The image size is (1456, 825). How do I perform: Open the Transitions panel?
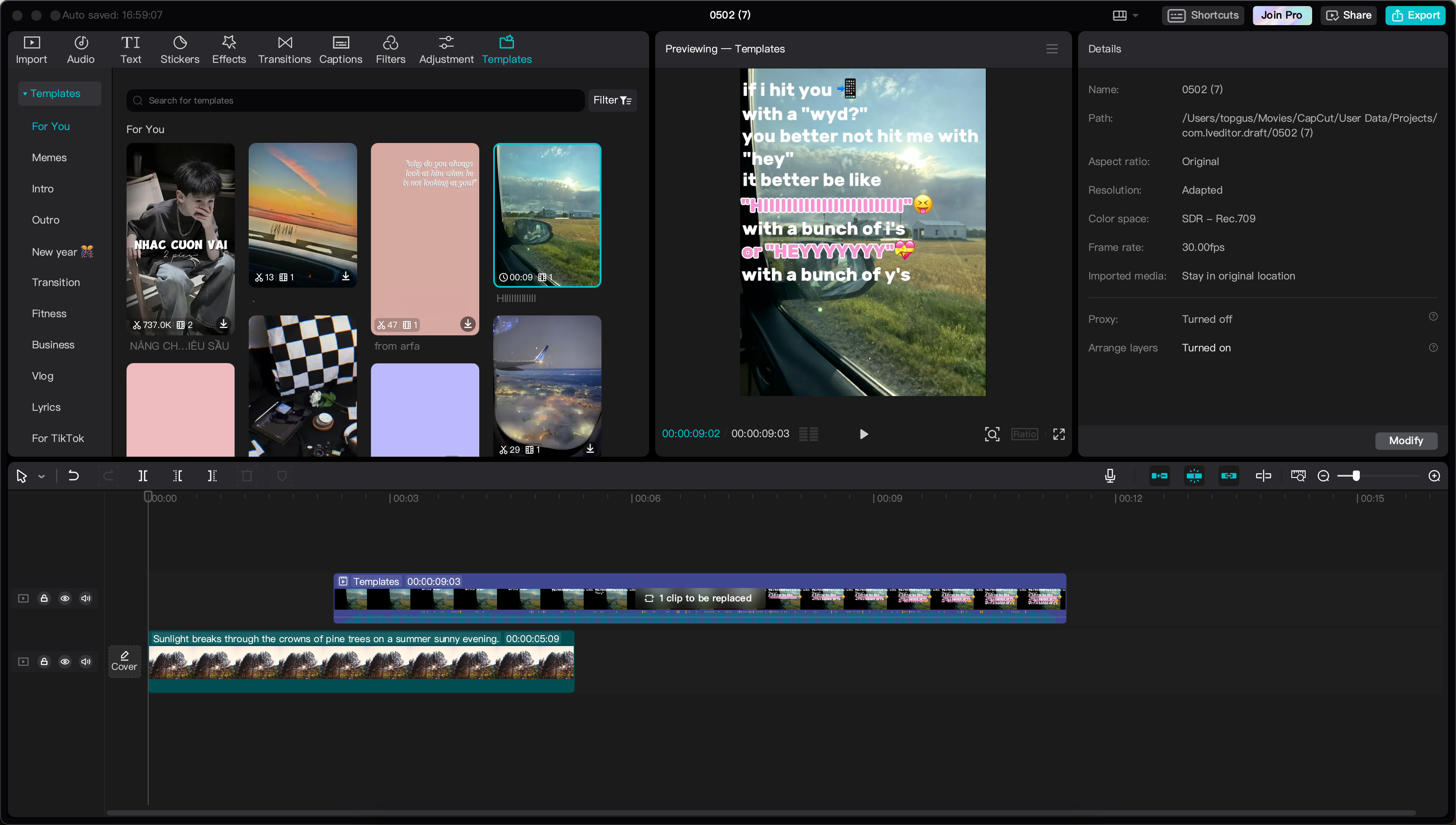[x=283, y=48]
